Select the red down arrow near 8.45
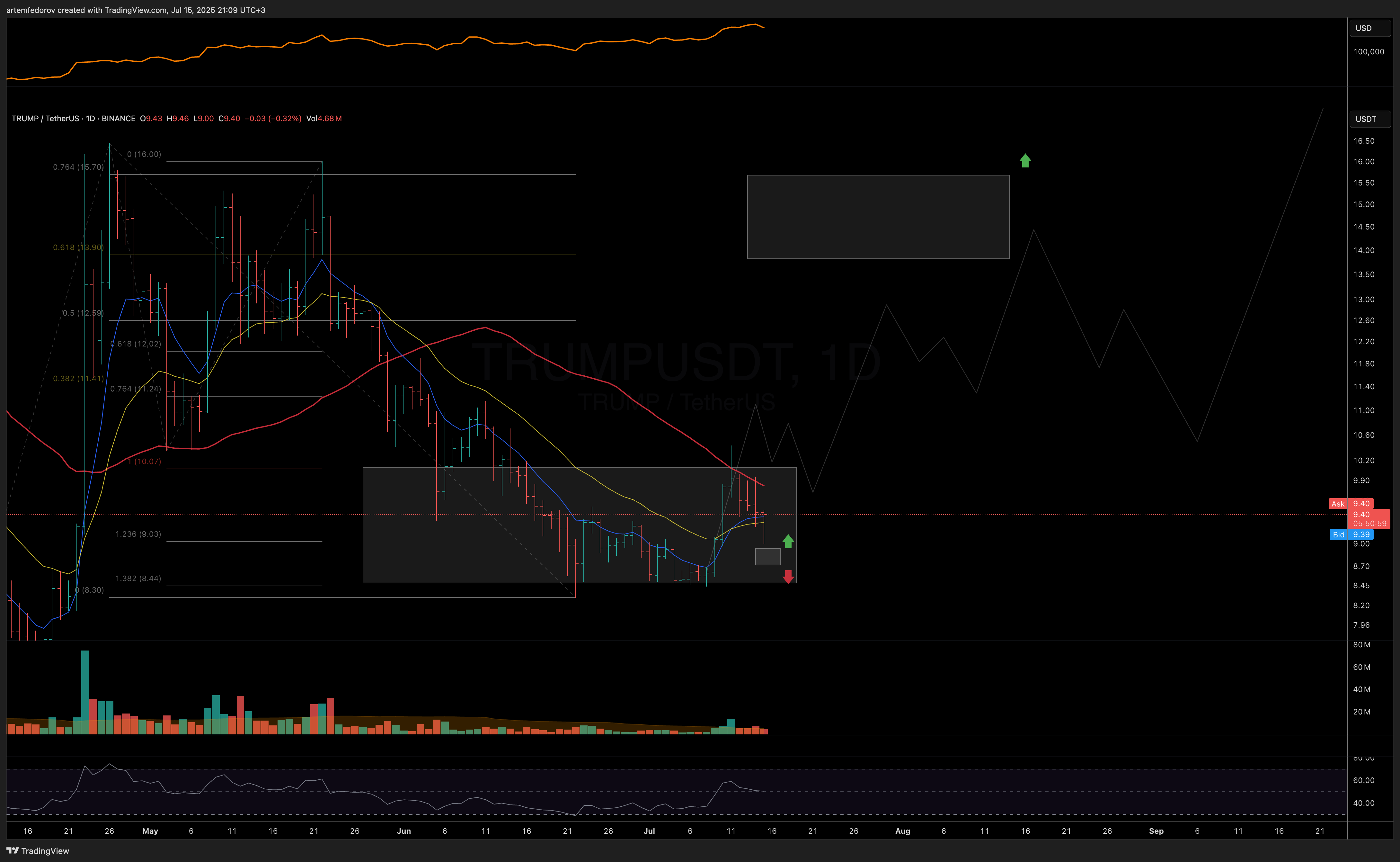The height and width of the screenshot is (862, 1400). (788, 576)
